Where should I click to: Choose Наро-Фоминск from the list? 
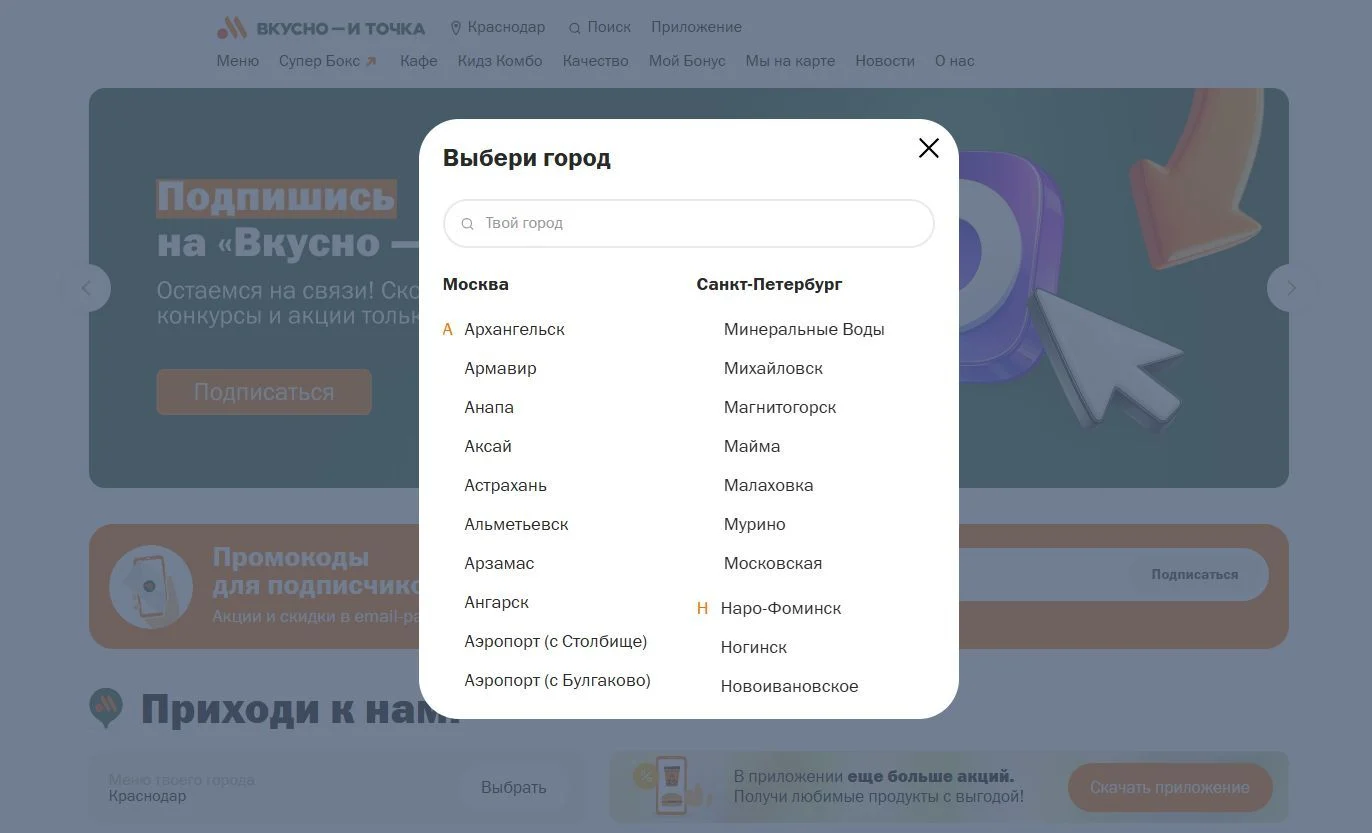click(781, 608)
